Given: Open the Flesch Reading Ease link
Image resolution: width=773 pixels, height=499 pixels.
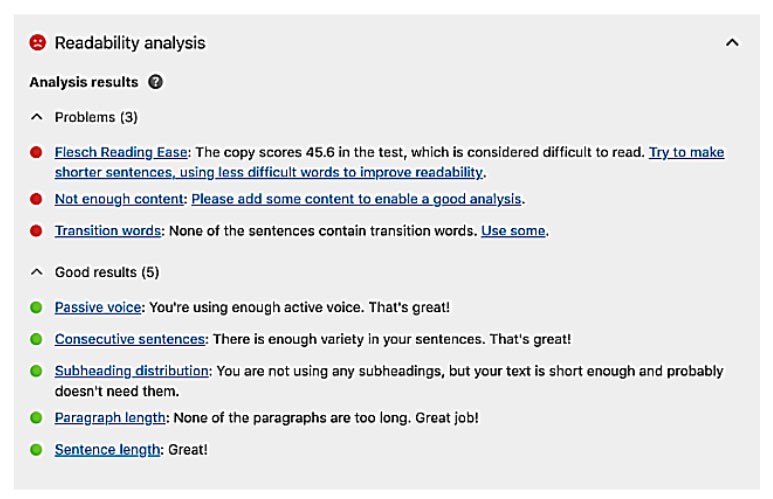Looking at the screenshot, I should coord(121,152).
